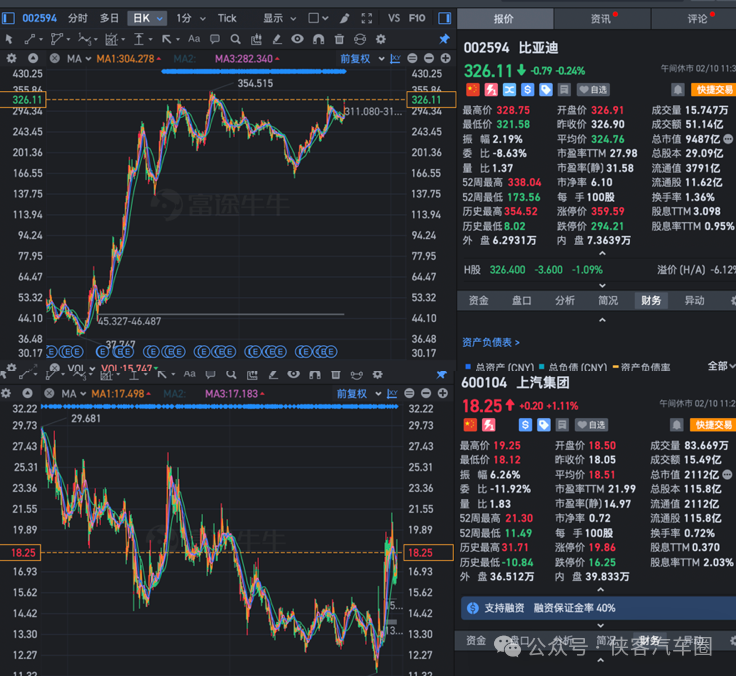Click the magnifier zoom tool in top toolbar
Screen dimensions: 736x676
click(x=236, y=39)
